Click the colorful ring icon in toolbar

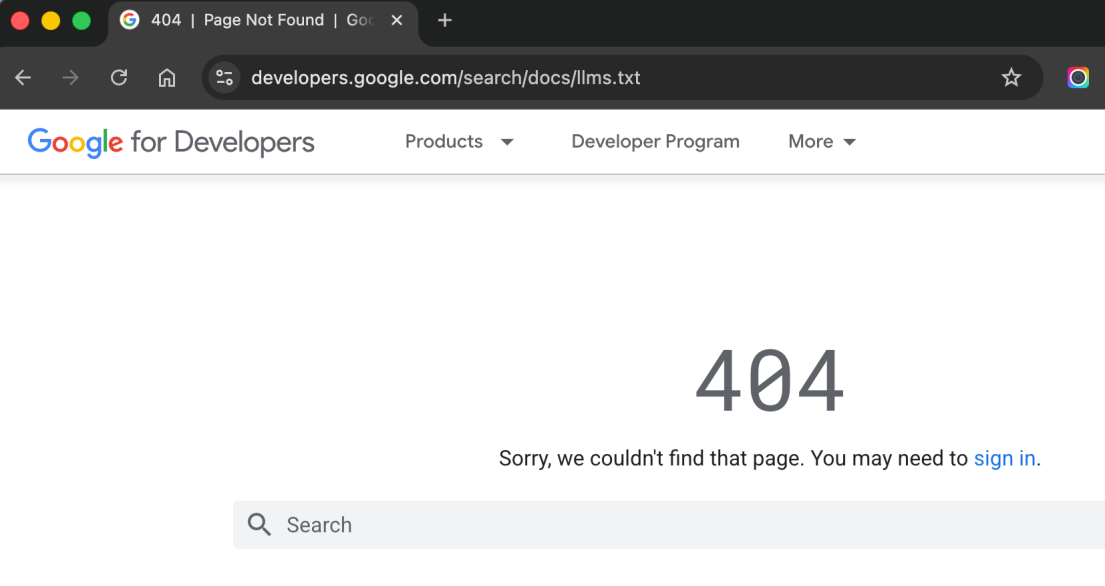[1078, 78]
